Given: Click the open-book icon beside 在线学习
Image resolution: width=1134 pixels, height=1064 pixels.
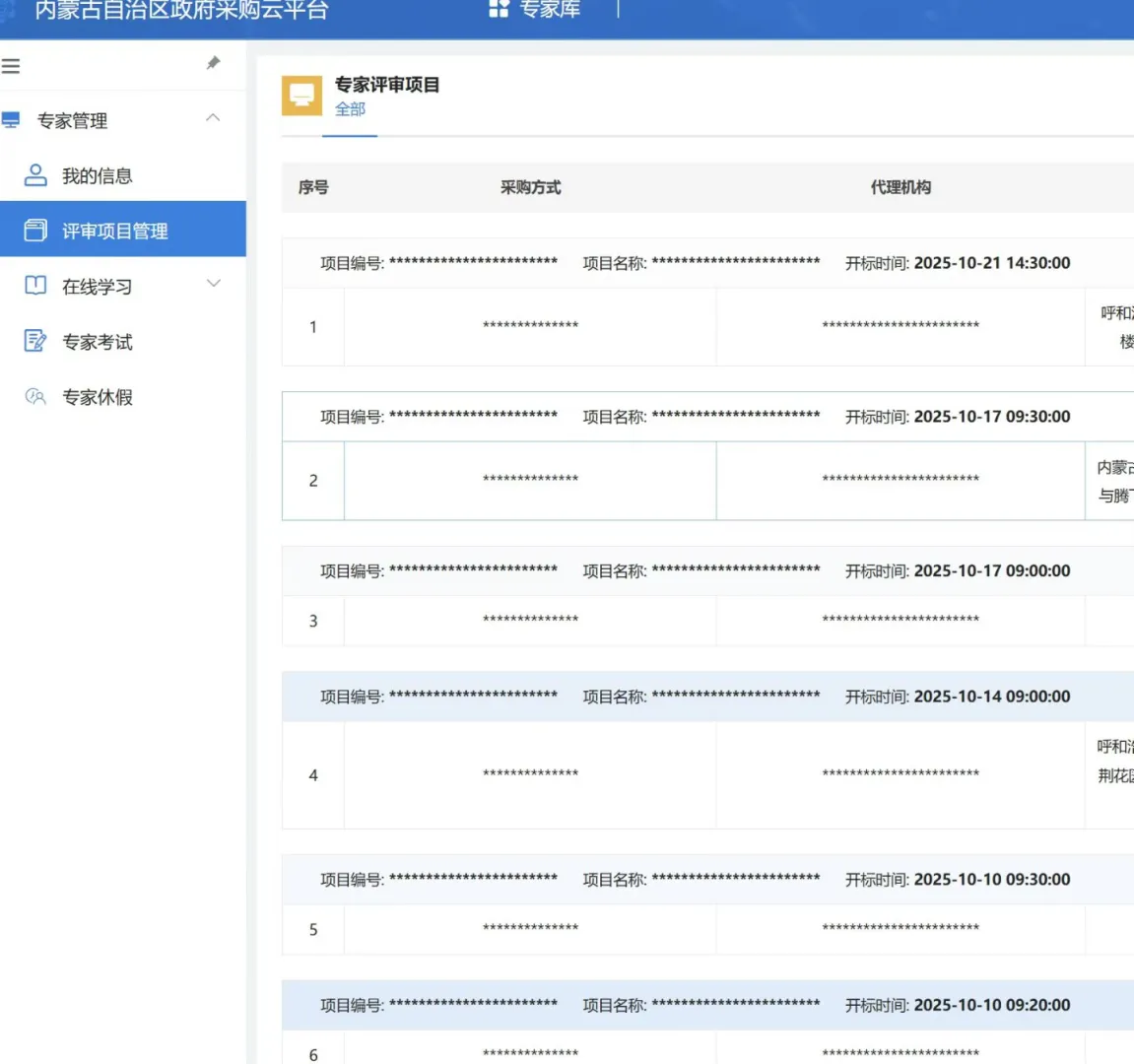Looking at the screenshot, I should click(35, 285).
